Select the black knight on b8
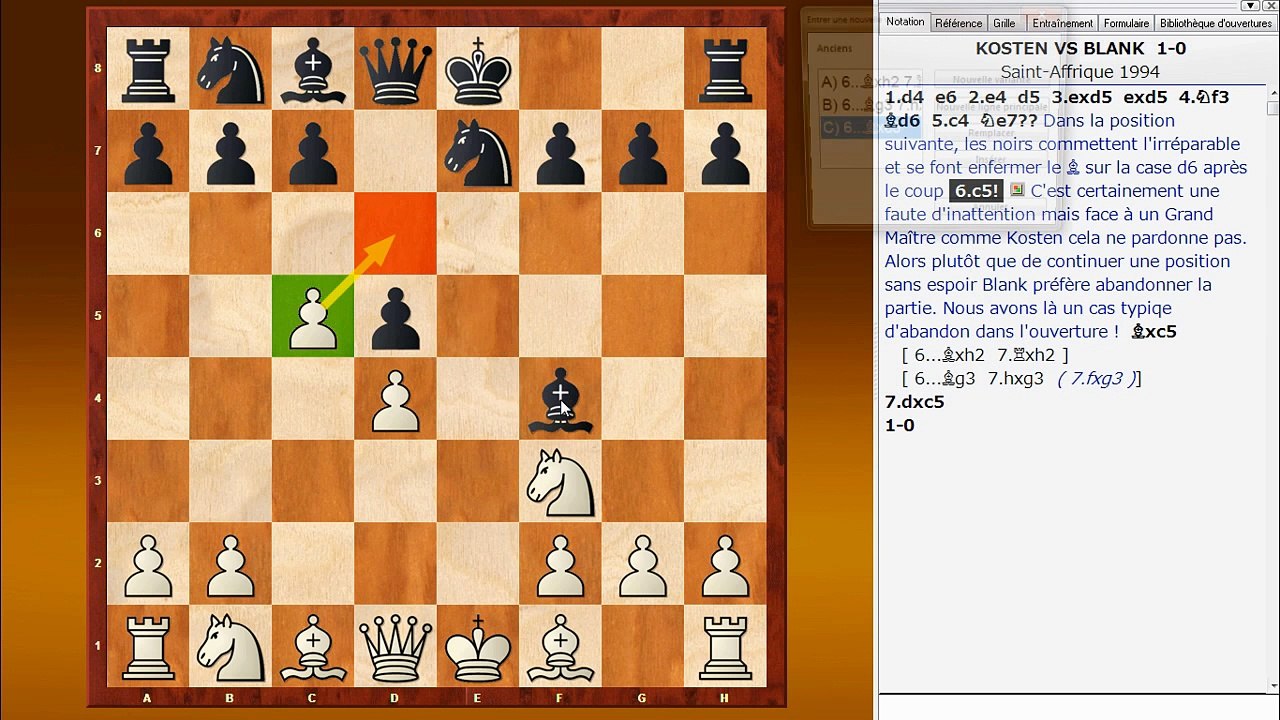1280x720 pixels. (x=230, y=69)
